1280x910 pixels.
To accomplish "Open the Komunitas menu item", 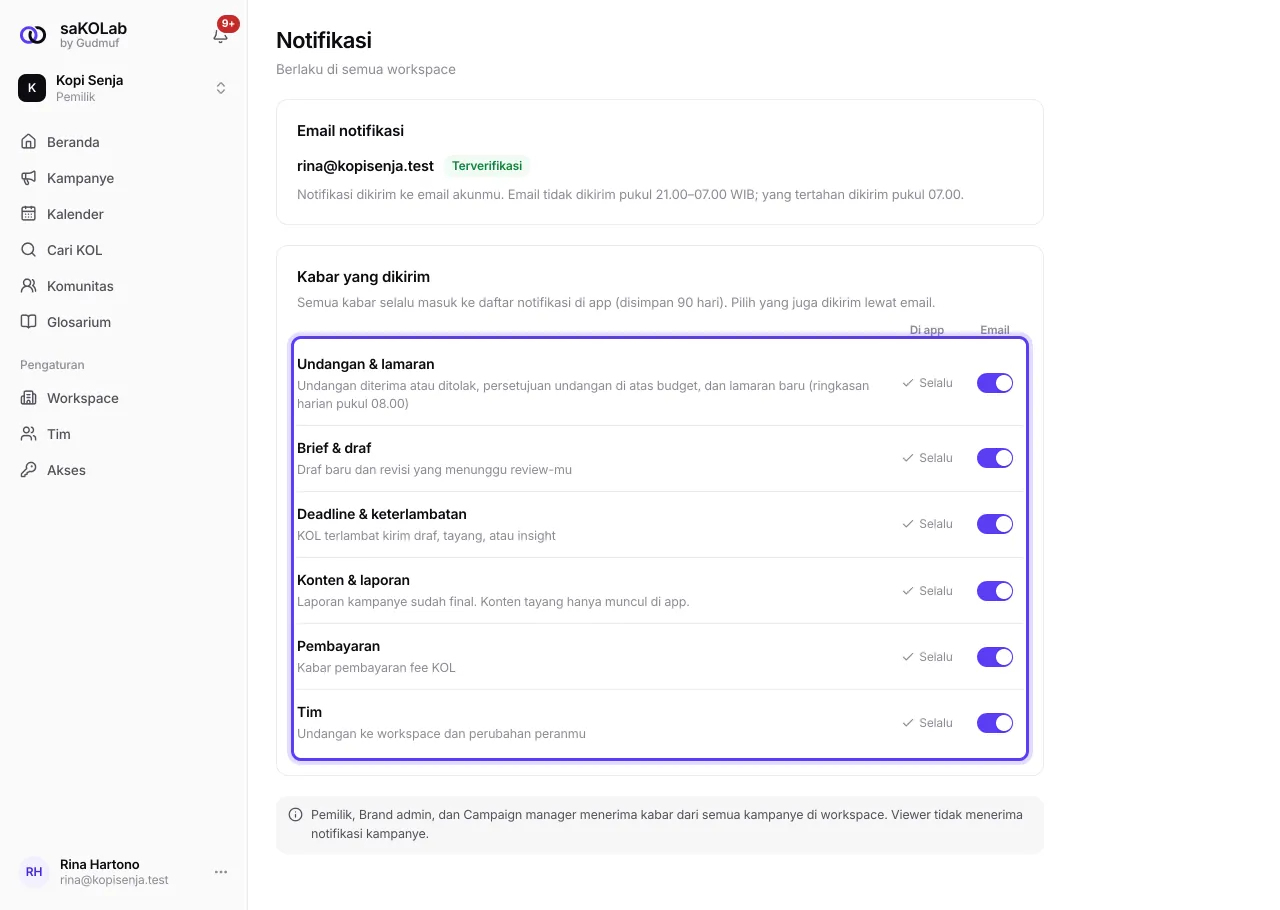I will 123,286.
